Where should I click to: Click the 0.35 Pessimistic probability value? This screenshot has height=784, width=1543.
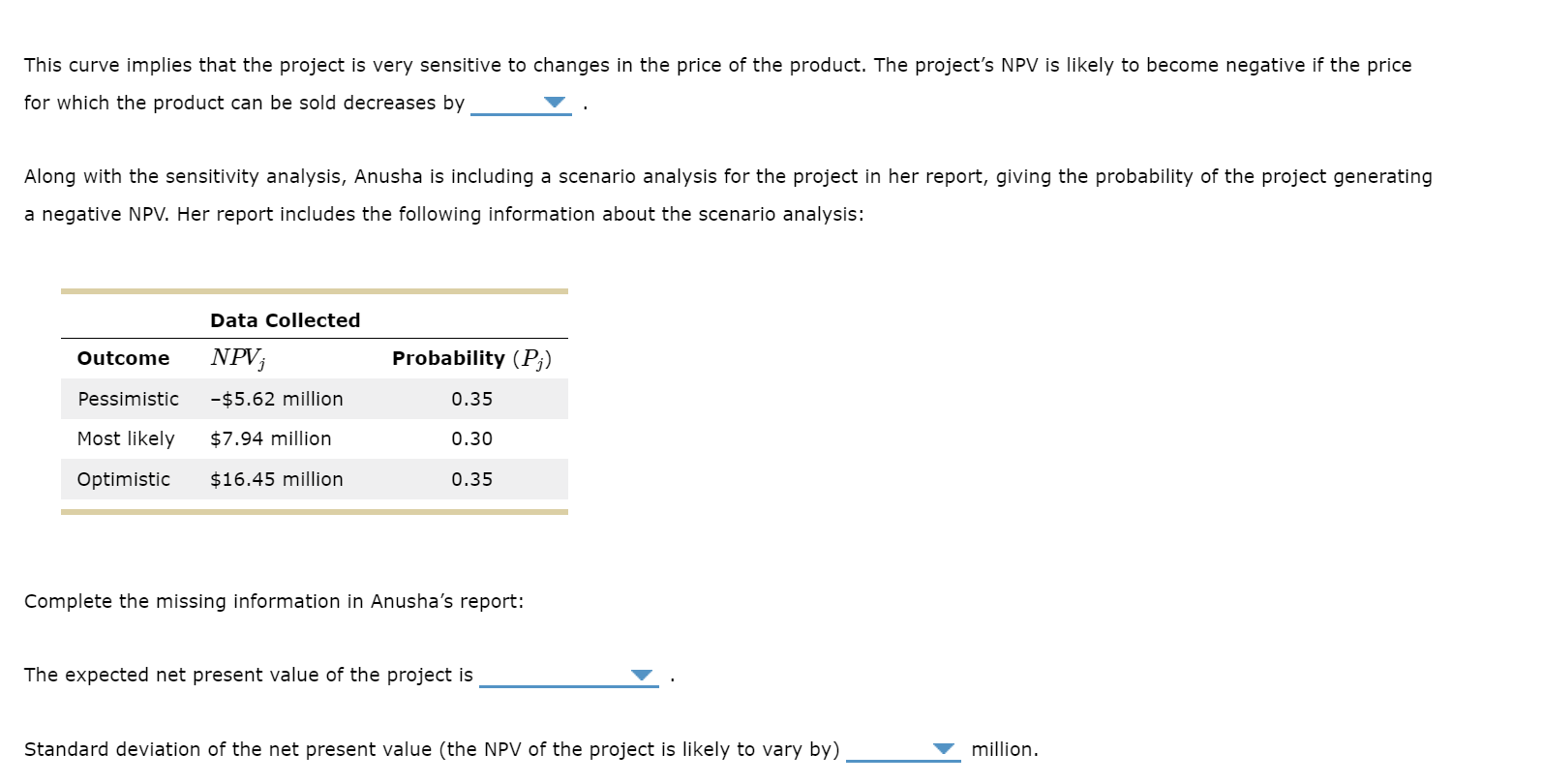(471, 398)
